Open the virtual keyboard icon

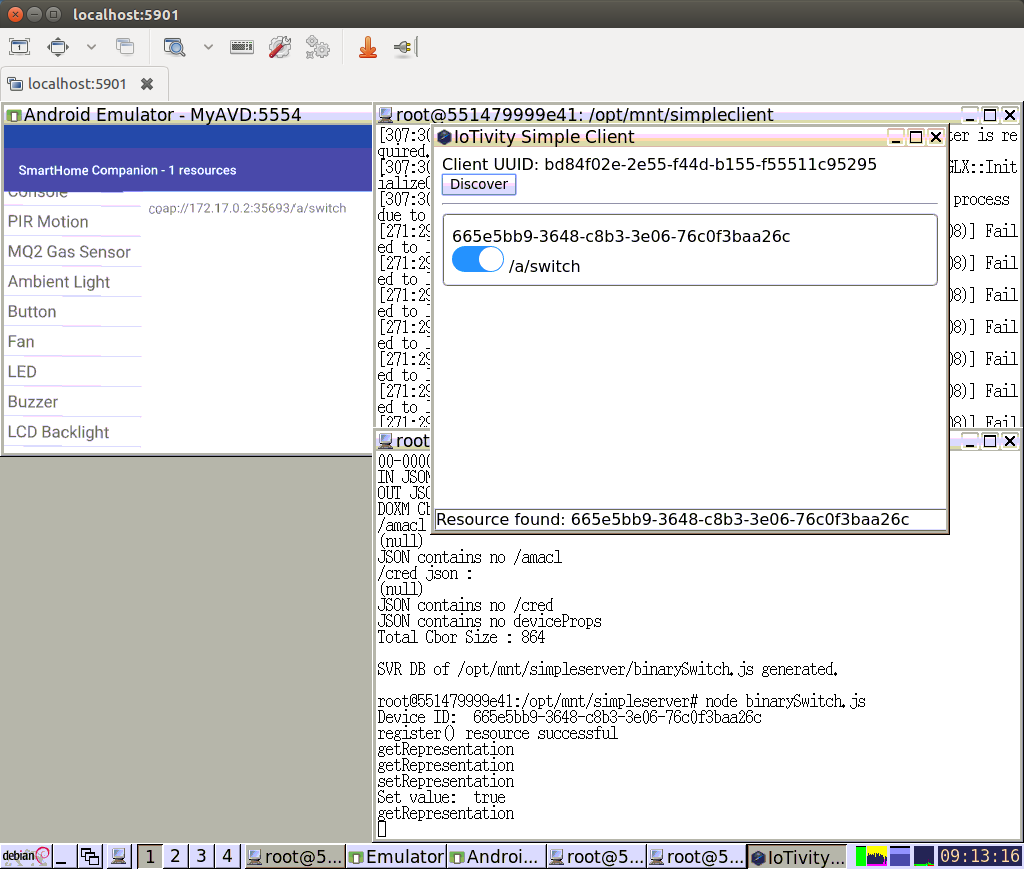click(241, 46)
